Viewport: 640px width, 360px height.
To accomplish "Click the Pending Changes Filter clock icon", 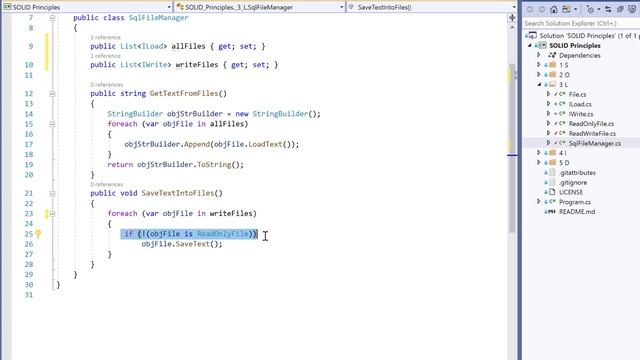I will 590,9.
